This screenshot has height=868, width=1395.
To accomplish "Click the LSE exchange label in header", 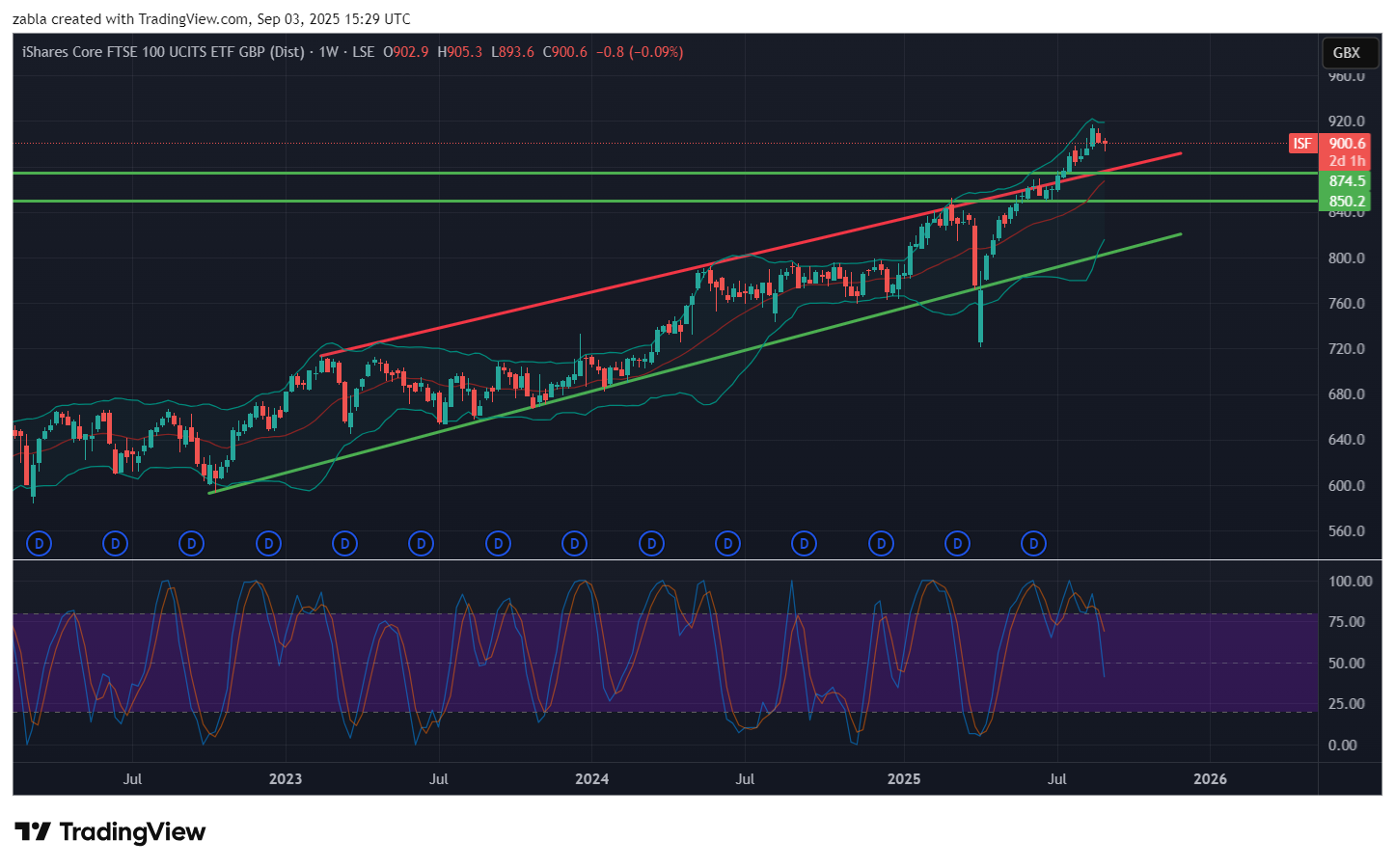I will tap(363, 52).
